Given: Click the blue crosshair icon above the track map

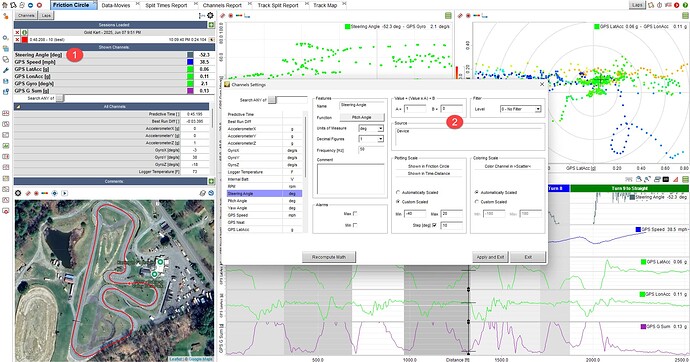Looking at the screenshot, I should click(x=55, y=193).
